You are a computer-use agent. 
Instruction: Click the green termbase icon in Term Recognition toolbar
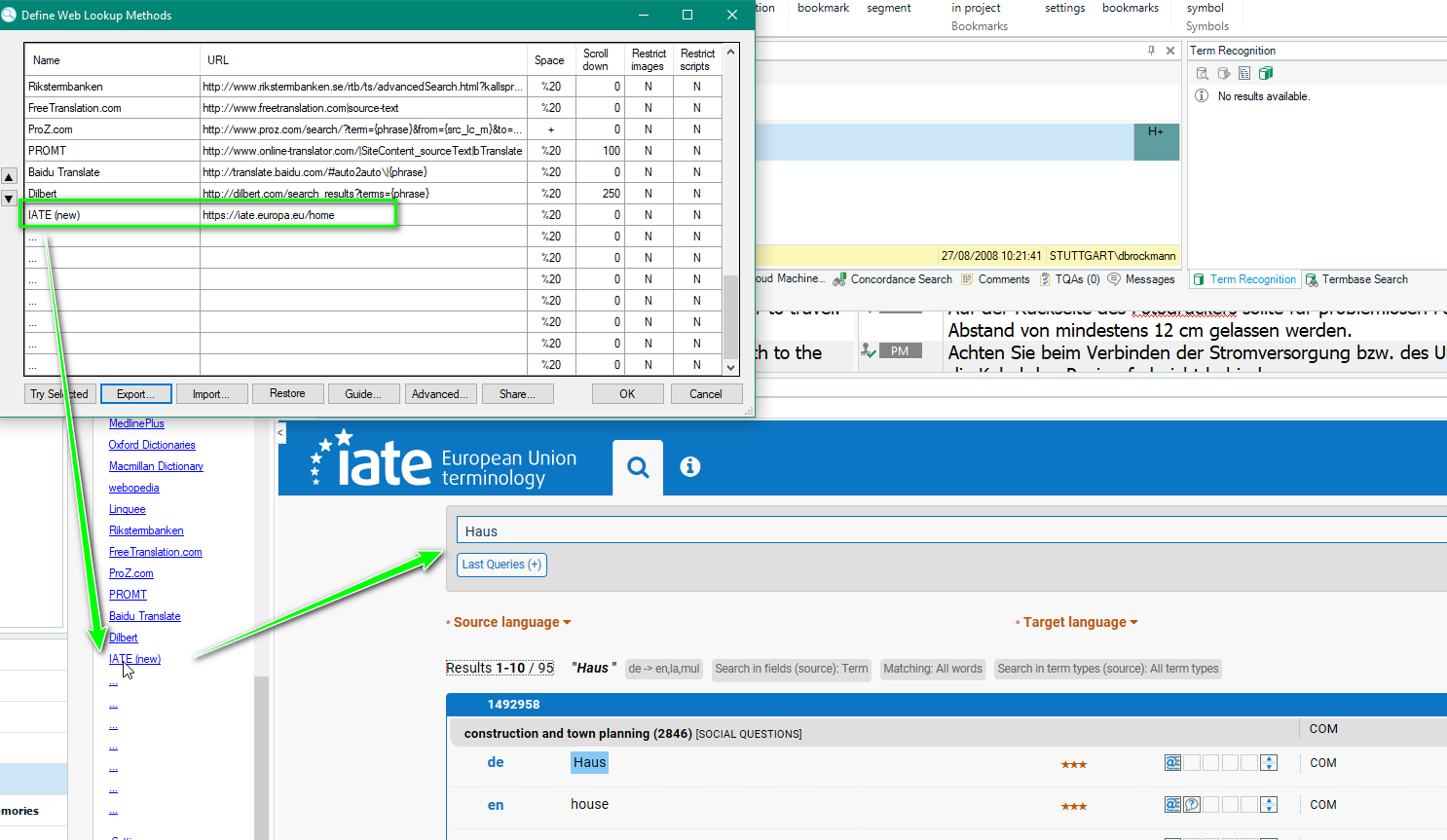[1266, 73]
